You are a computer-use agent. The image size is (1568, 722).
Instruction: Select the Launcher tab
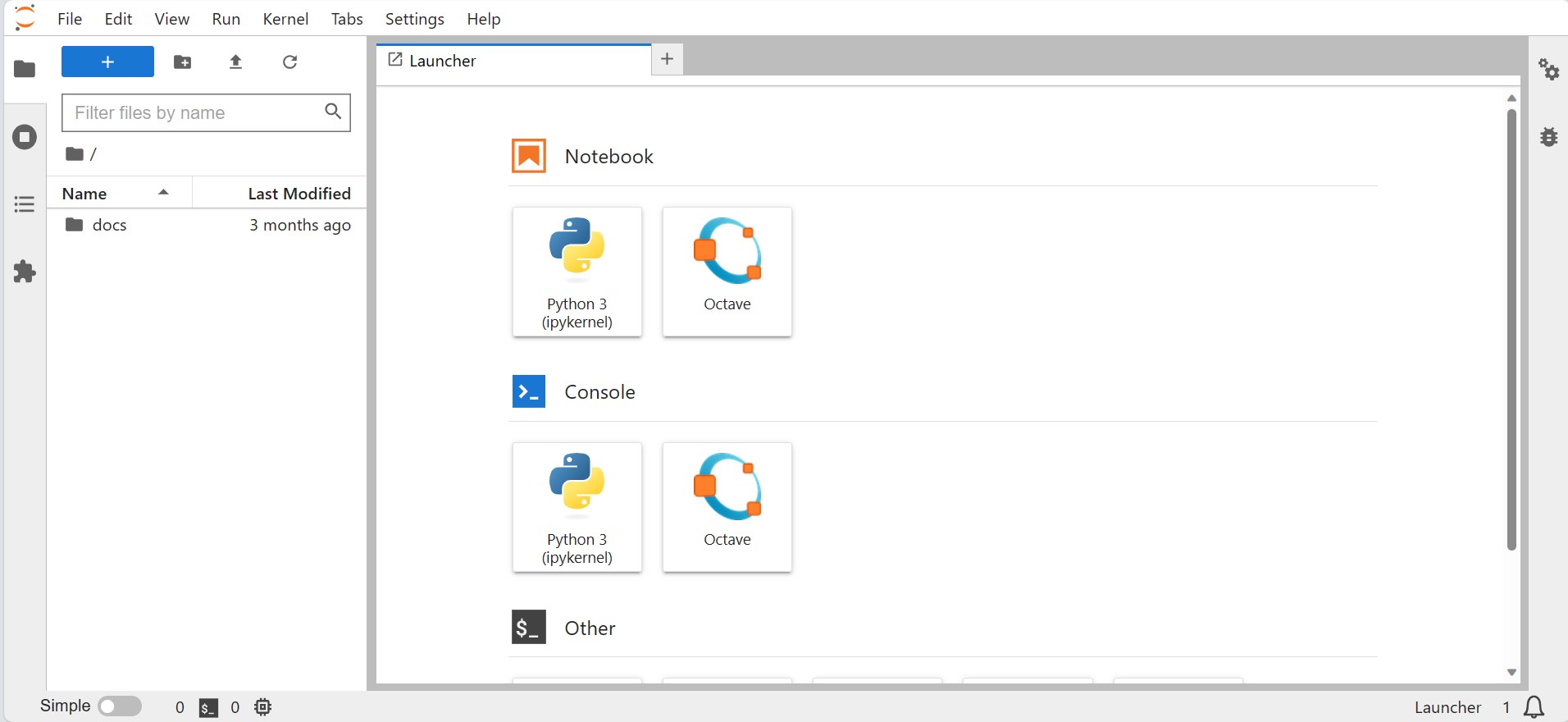click(443, 61)
